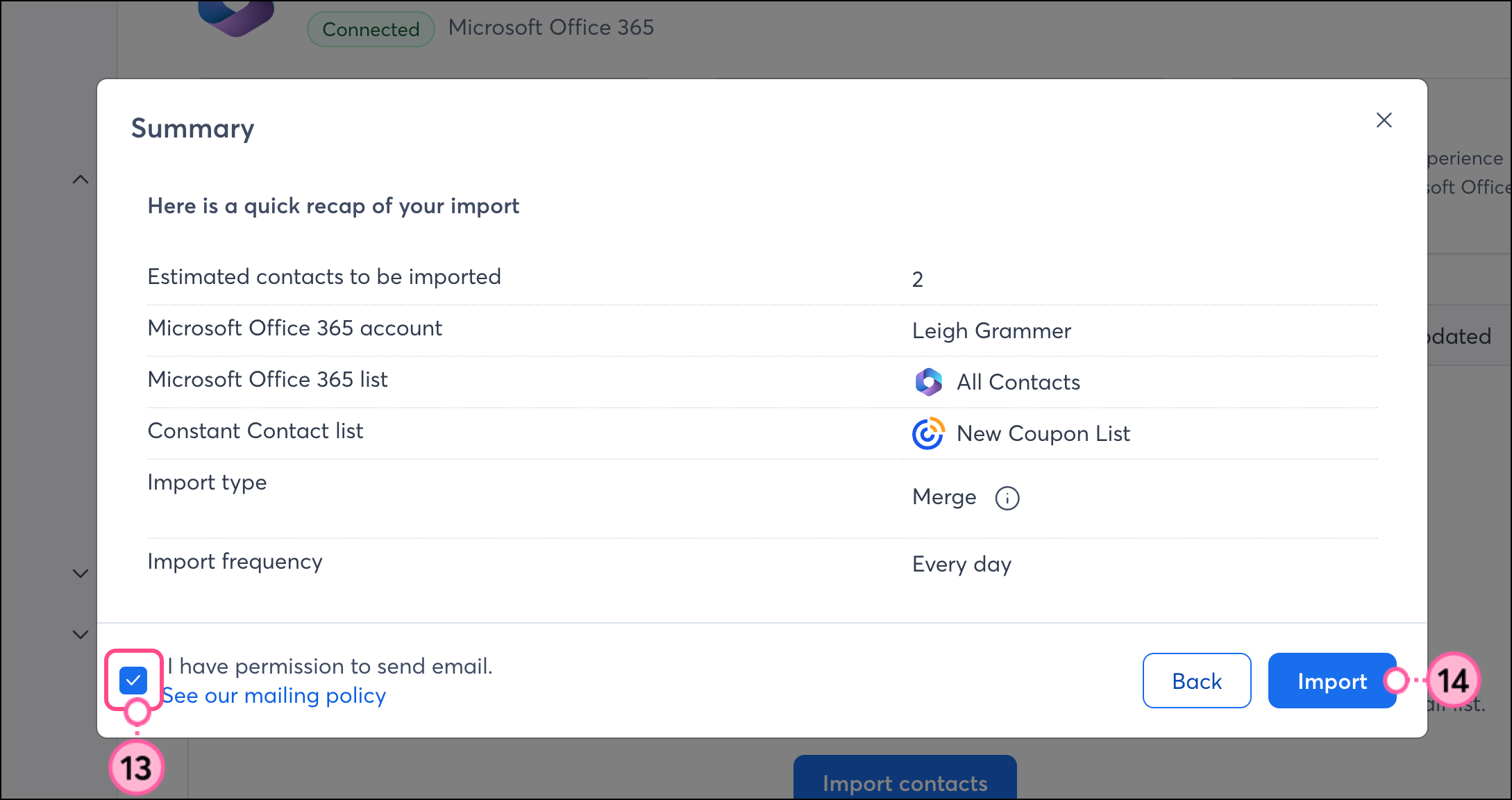Click the Summary dialog heading
This screenshot has width=1512, height=800.
point(192,129)
